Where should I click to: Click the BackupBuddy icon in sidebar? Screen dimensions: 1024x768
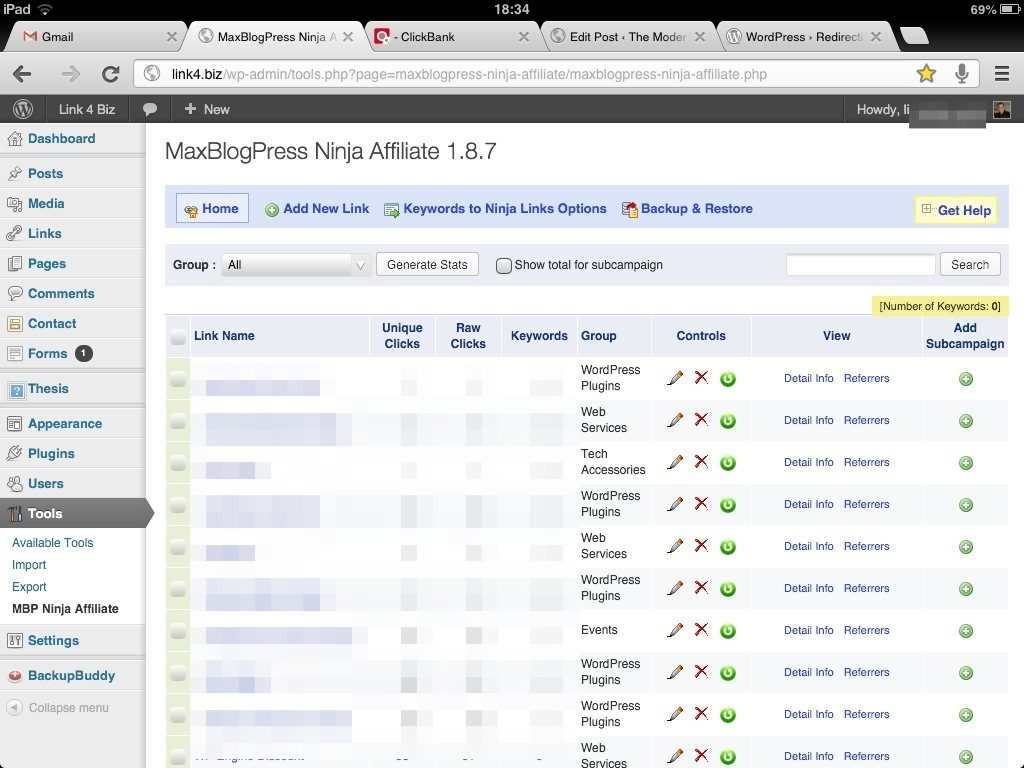tap(14, 676)
